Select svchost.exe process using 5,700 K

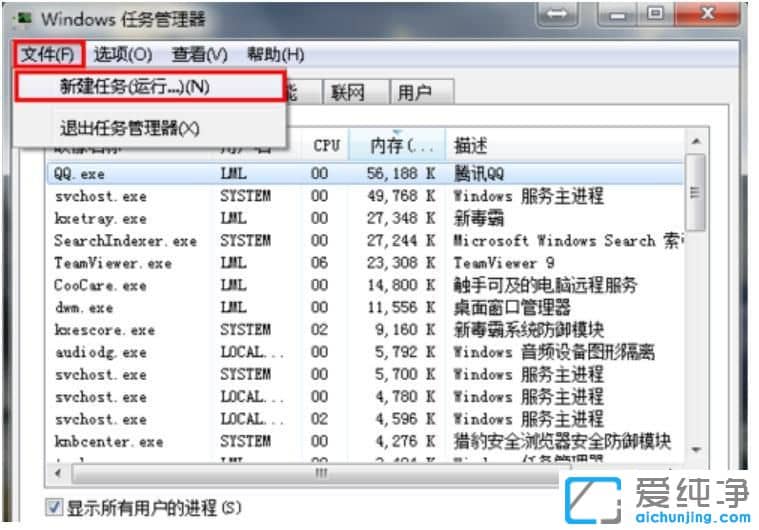click(365, 374)
